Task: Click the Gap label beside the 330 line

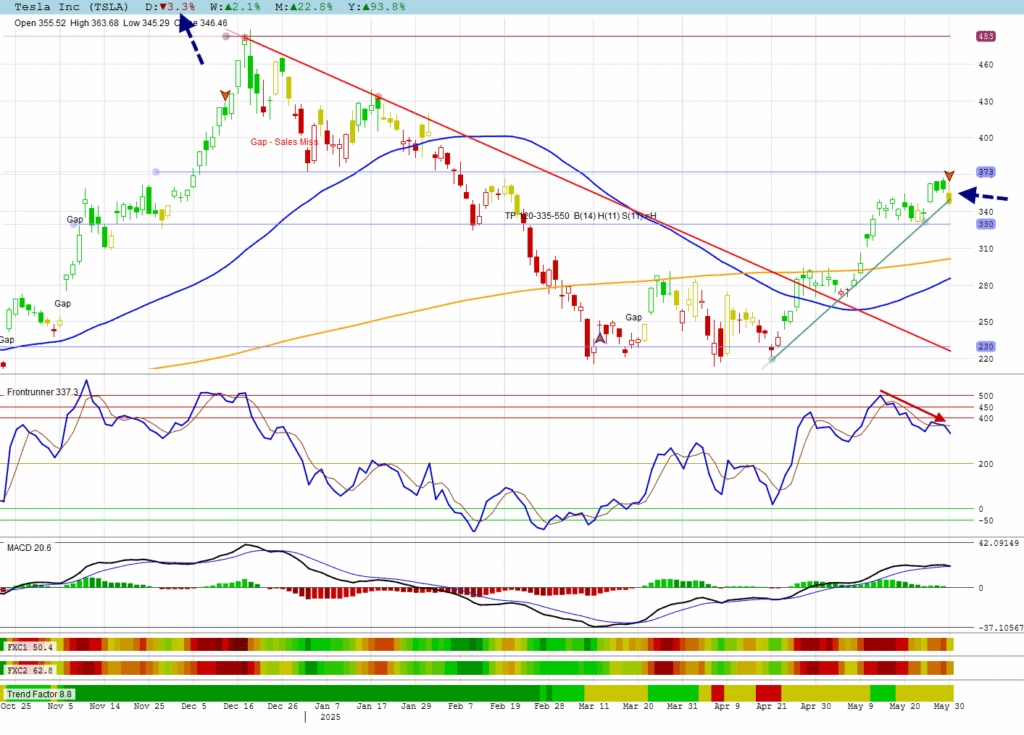Action: coord(75,220)
